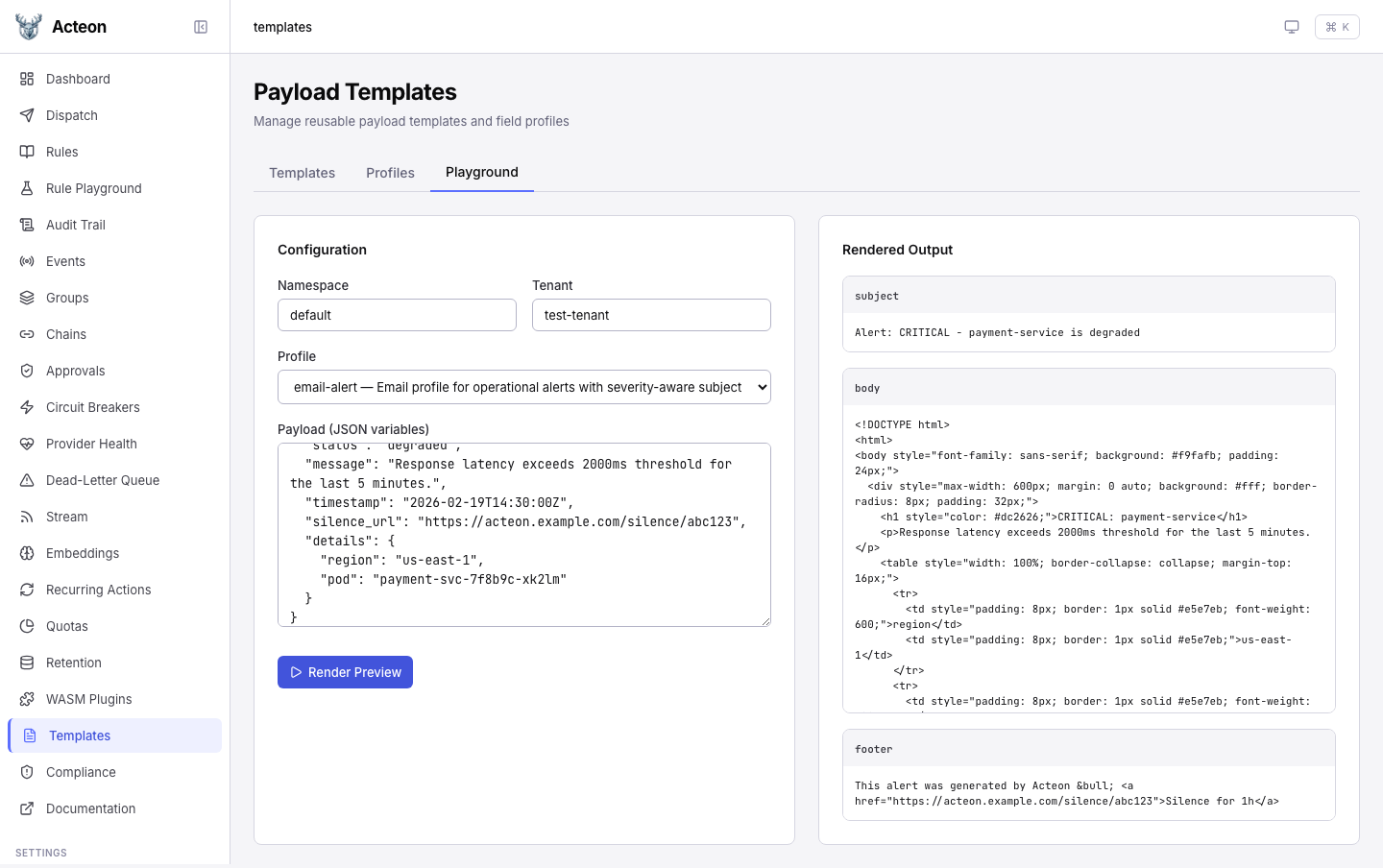Grab the payload textarea resize handle

[765, 621]
